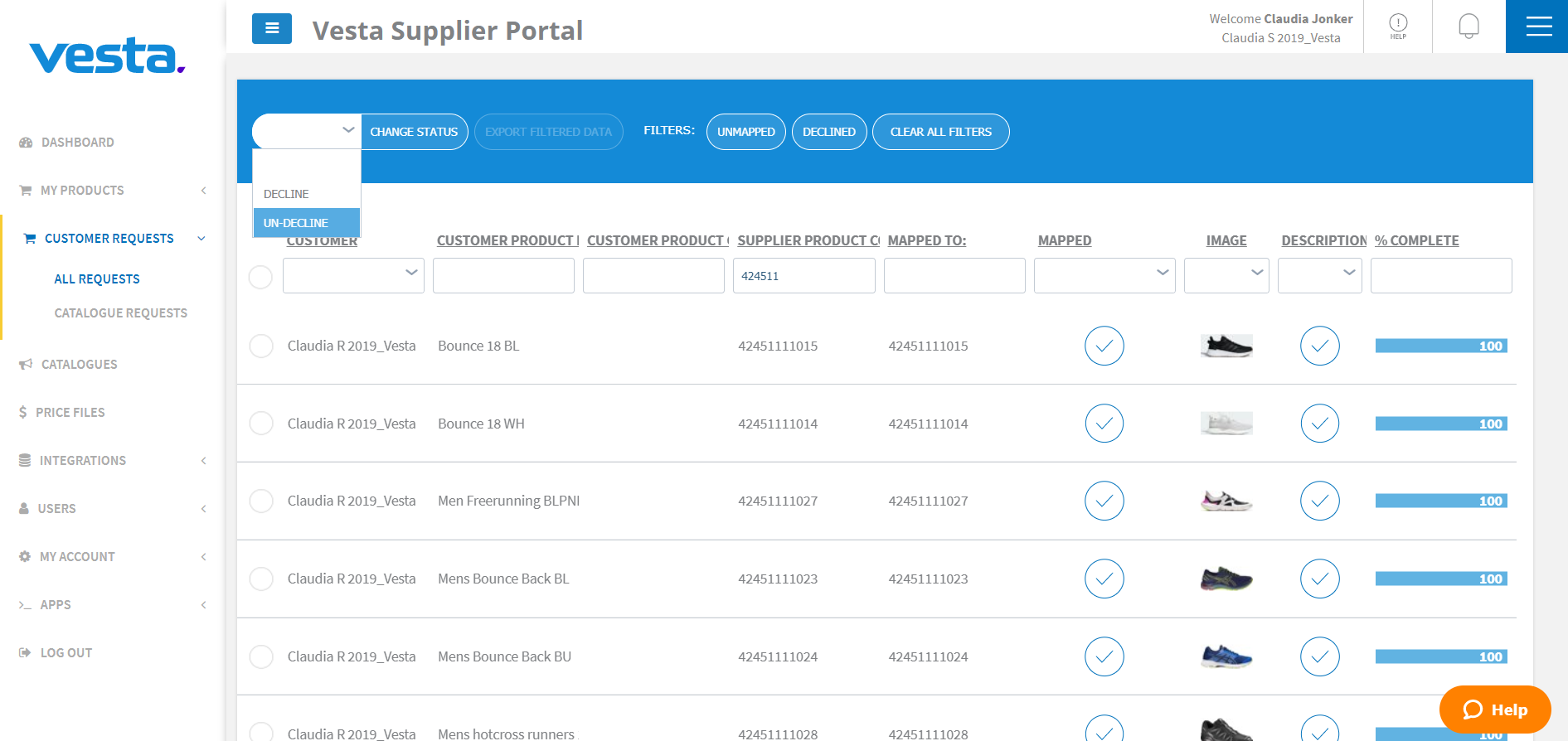Click progress bar for Mens Bounce Back BU
This screenshot has height=741, width=1568.
(x=1441, y=656)
